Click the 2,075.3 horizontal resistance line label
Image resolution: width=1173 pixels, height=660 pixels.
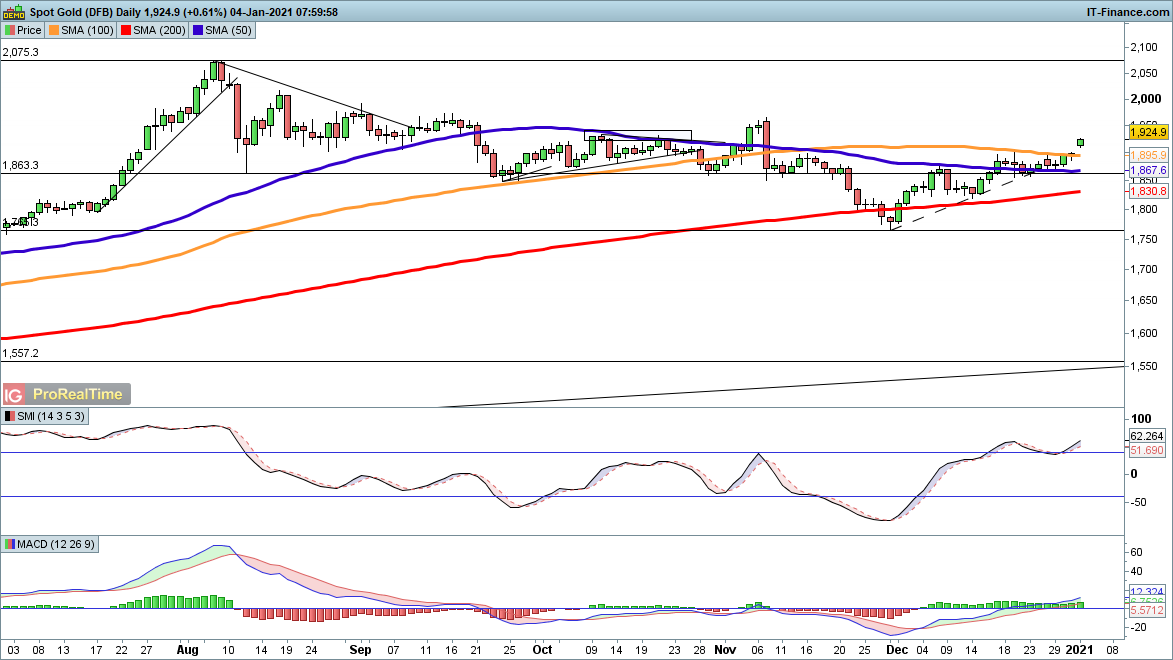[20, 52]
